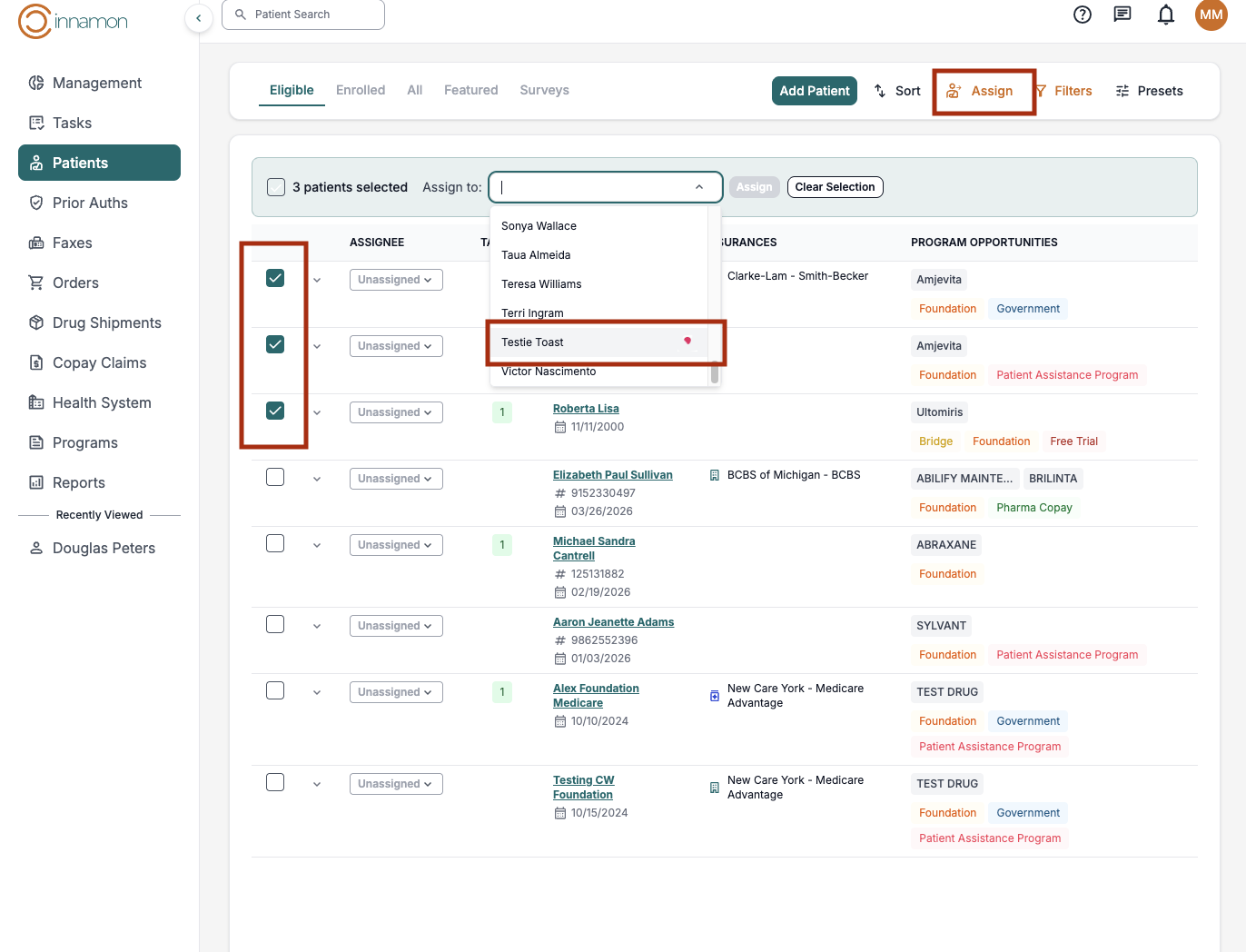1246x952 pixels.
Task: Click the Sort arrows icon
Action: point(880,91)
